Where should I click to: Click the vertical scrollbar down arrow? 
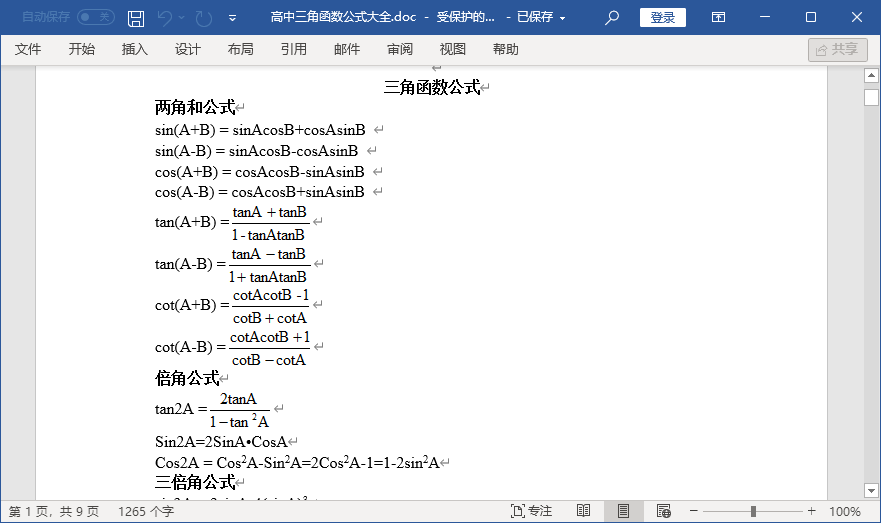870,490
